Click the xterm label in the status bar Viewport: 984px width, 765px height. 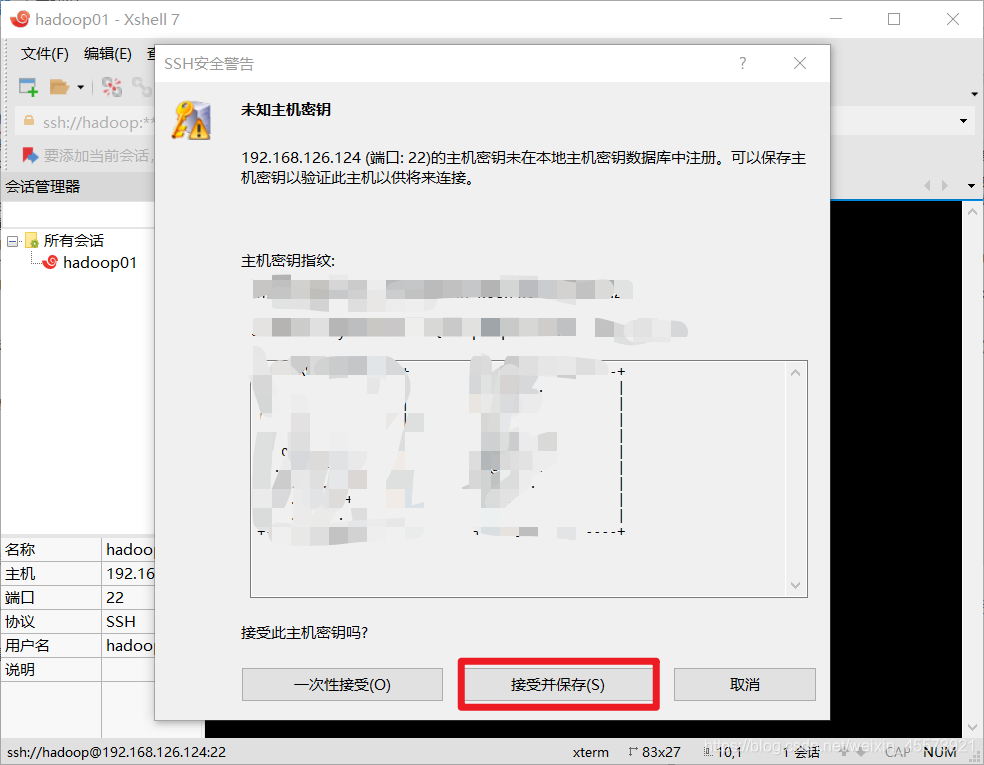[590, 752]
